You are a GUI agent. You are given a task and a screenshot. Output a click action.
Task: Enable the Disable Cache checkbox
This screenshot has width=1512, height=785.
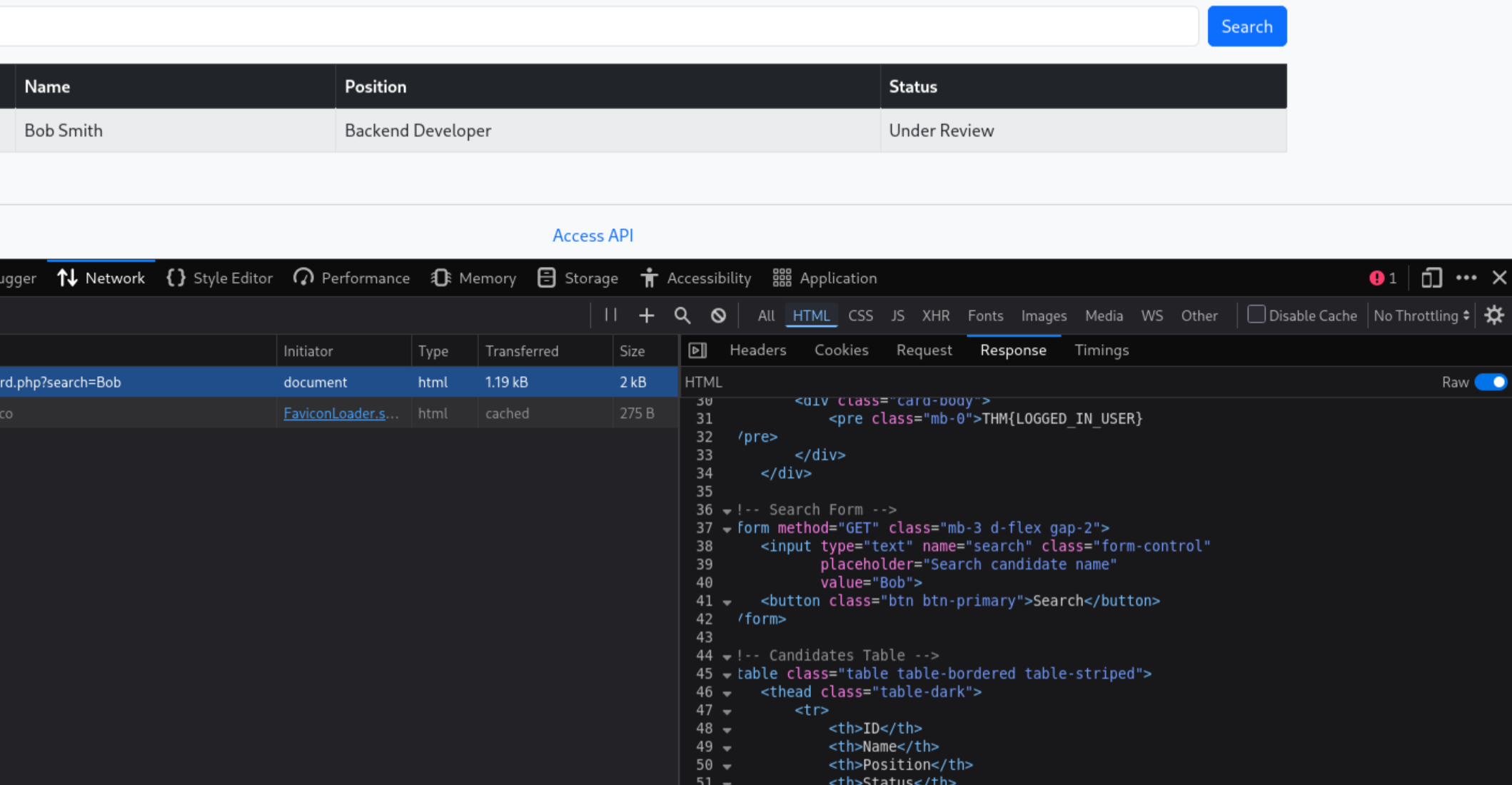[1256, 315]
